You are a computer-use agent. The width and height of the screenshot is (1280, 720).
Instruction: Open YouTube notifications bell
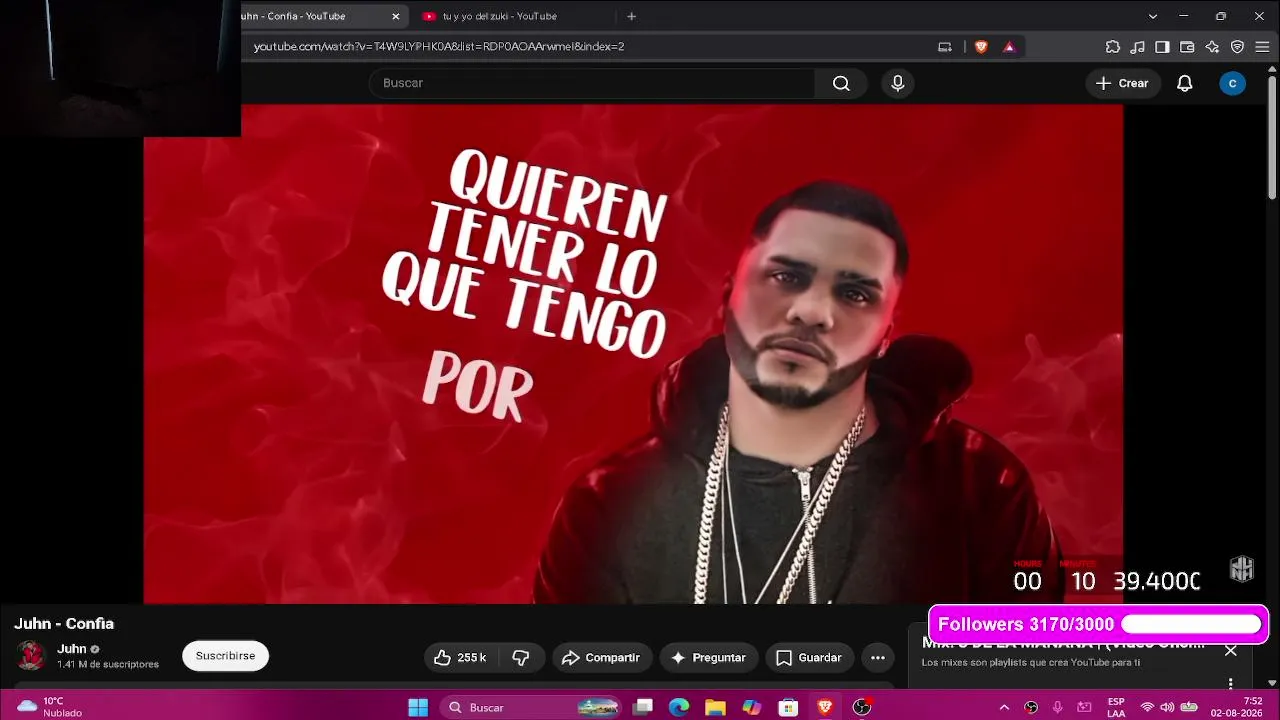click(x=1184, y=83)
